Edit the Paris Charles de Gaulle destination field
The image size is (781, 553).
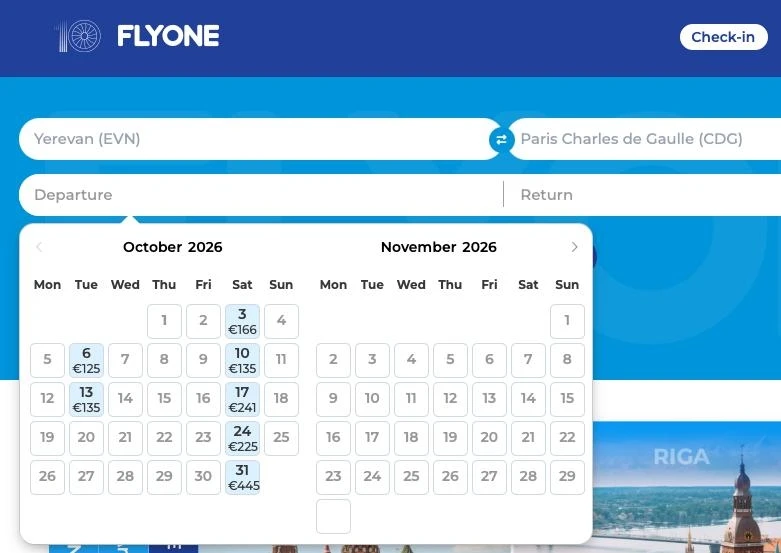pos(646,139)
